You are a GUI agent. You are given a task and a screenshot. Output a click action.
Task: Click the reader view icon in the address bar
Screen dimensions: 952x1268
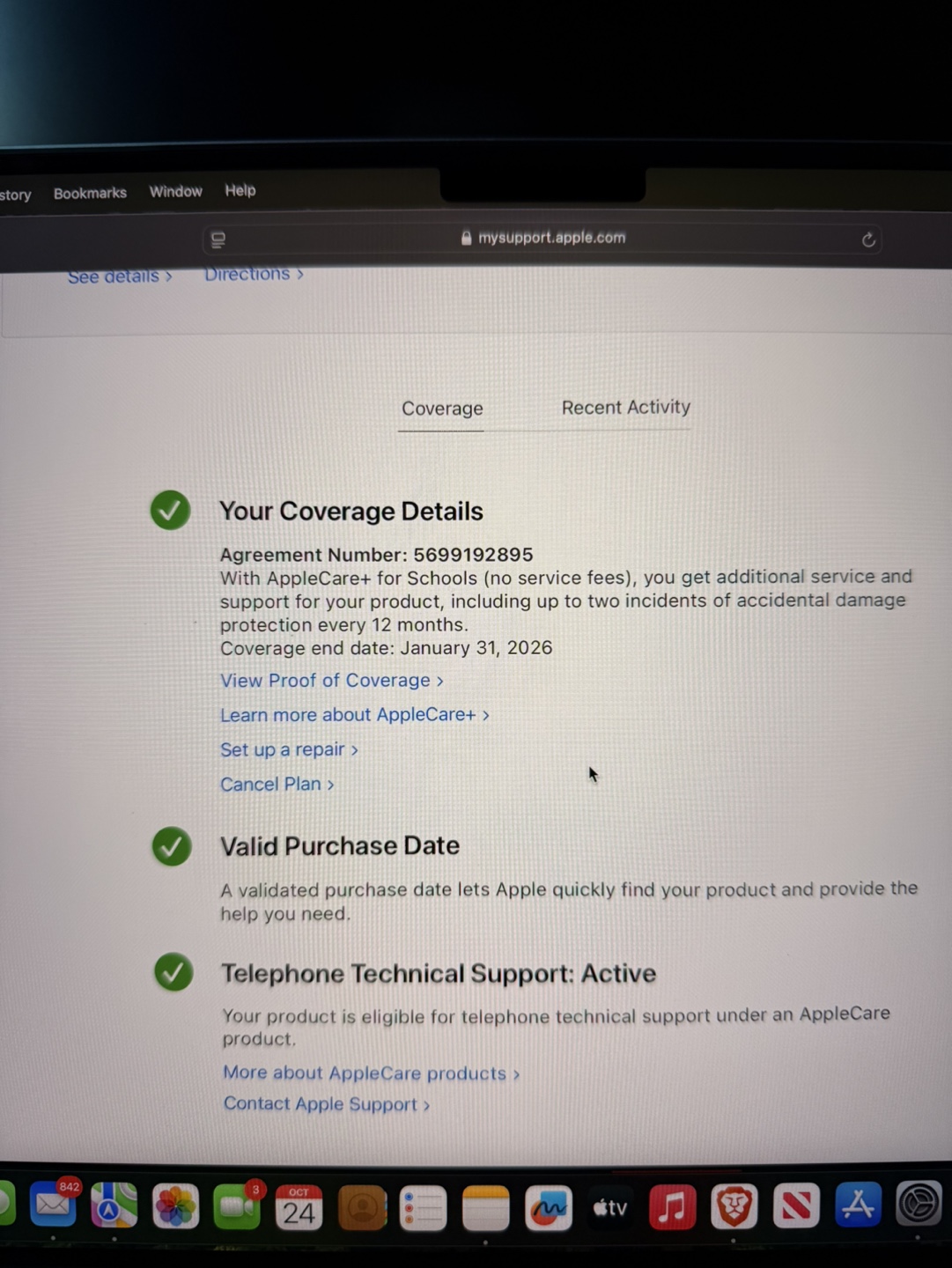(218, 240)
